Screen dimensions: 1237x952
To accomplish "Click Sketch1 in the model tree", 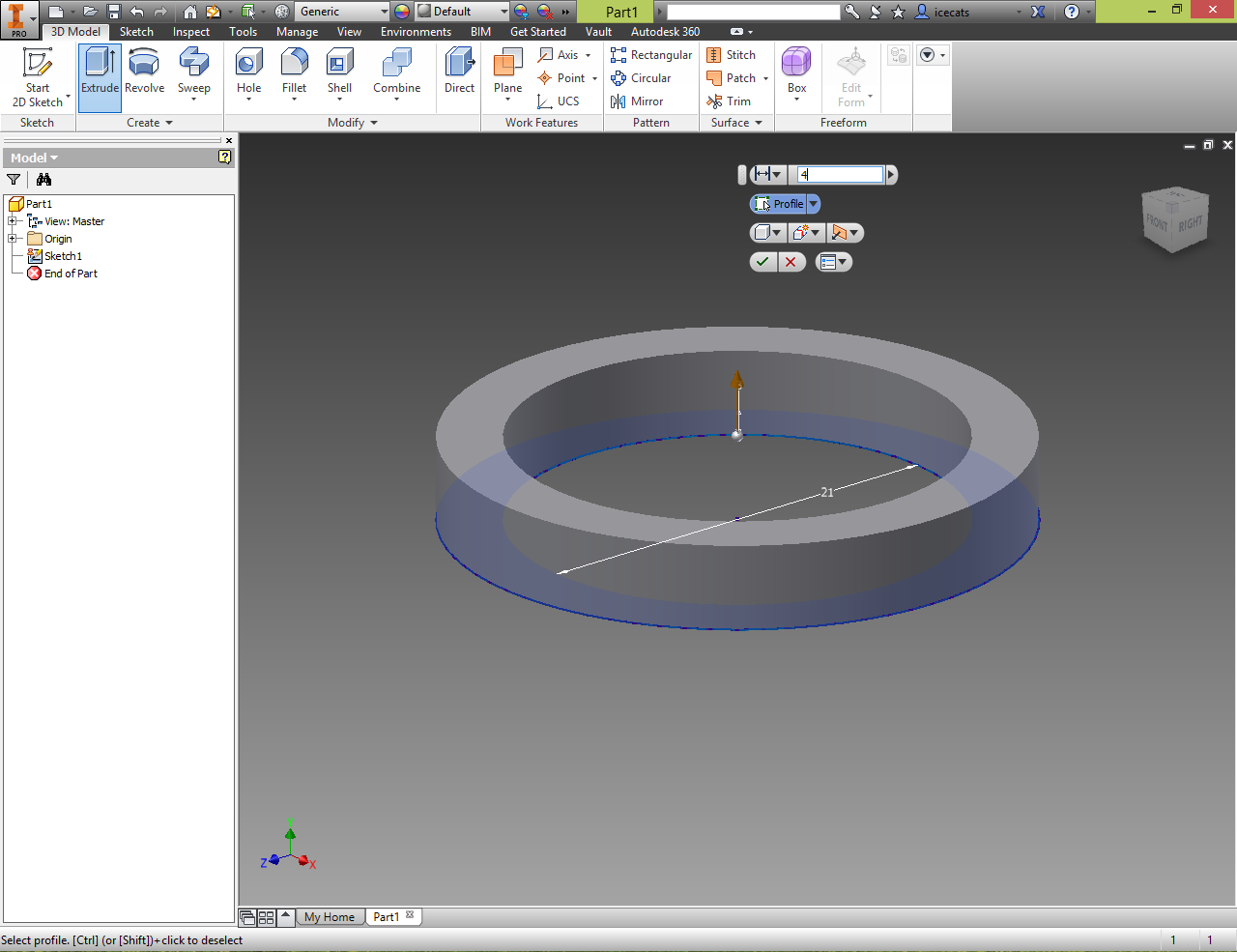I will (63, 256).
